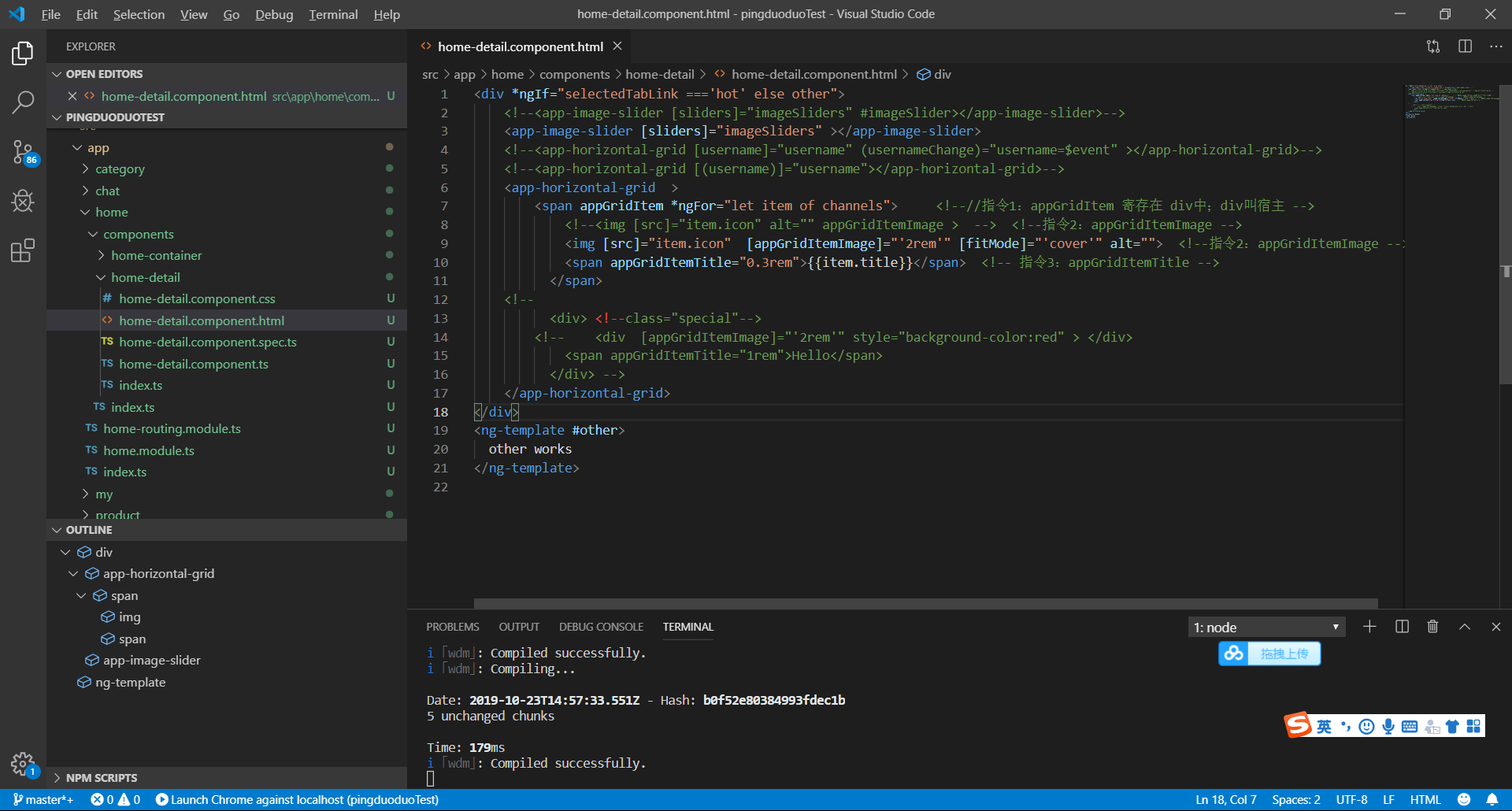Change language mode via HTML
Viewport: 1512px width, 811px height.
tap(1425, 800)
